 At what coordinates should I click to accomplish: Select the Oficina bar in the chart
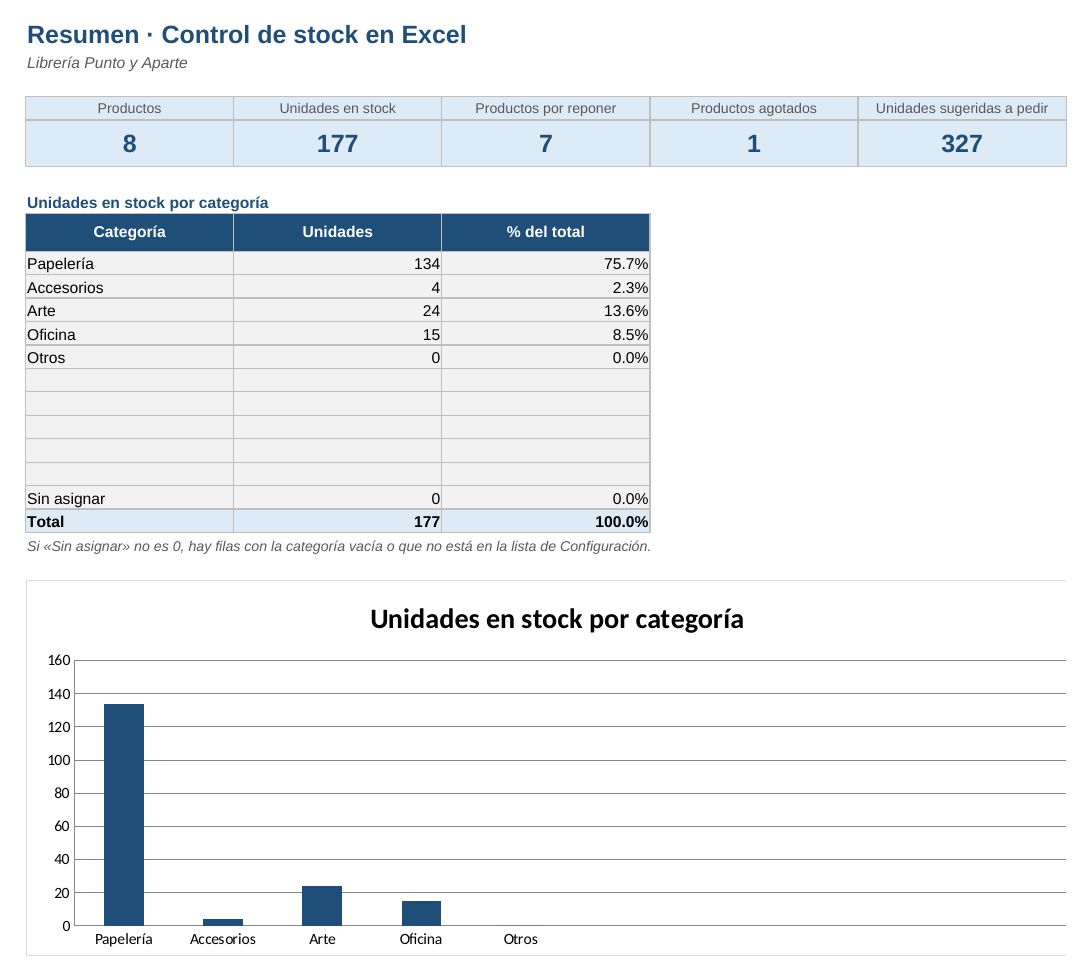pyautogui.click(x=421, y=913)
